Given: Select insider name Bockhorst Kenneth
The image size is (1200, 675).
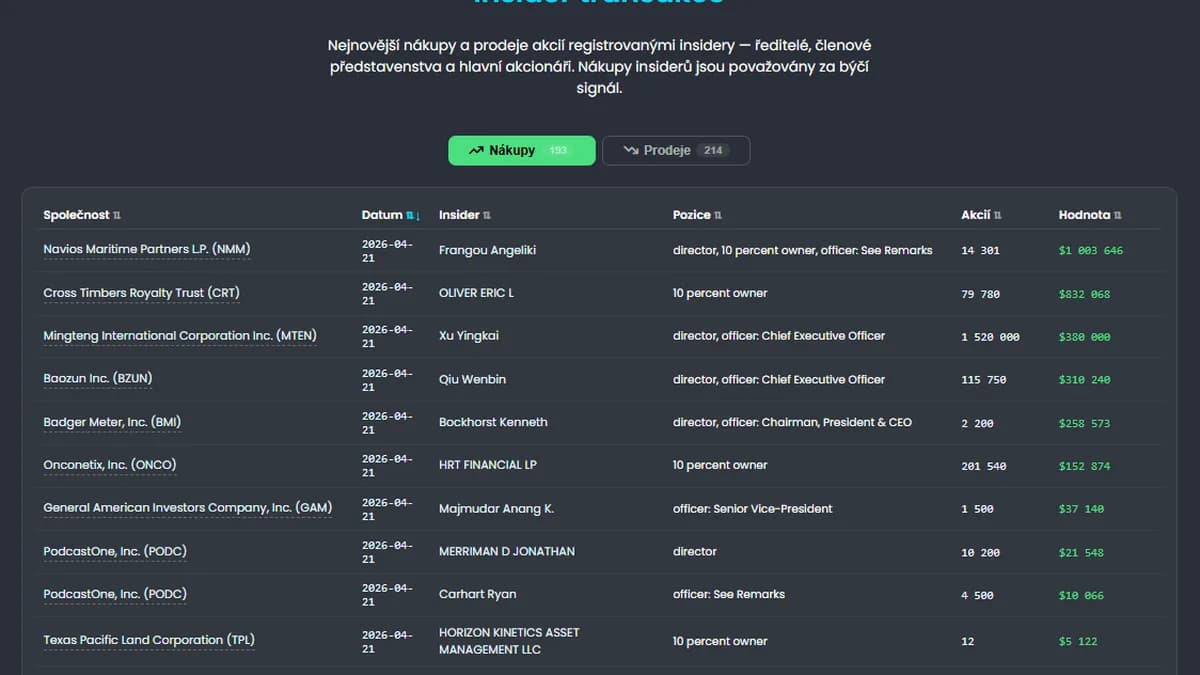Looking at the screenshot, I should pos(493,422).
